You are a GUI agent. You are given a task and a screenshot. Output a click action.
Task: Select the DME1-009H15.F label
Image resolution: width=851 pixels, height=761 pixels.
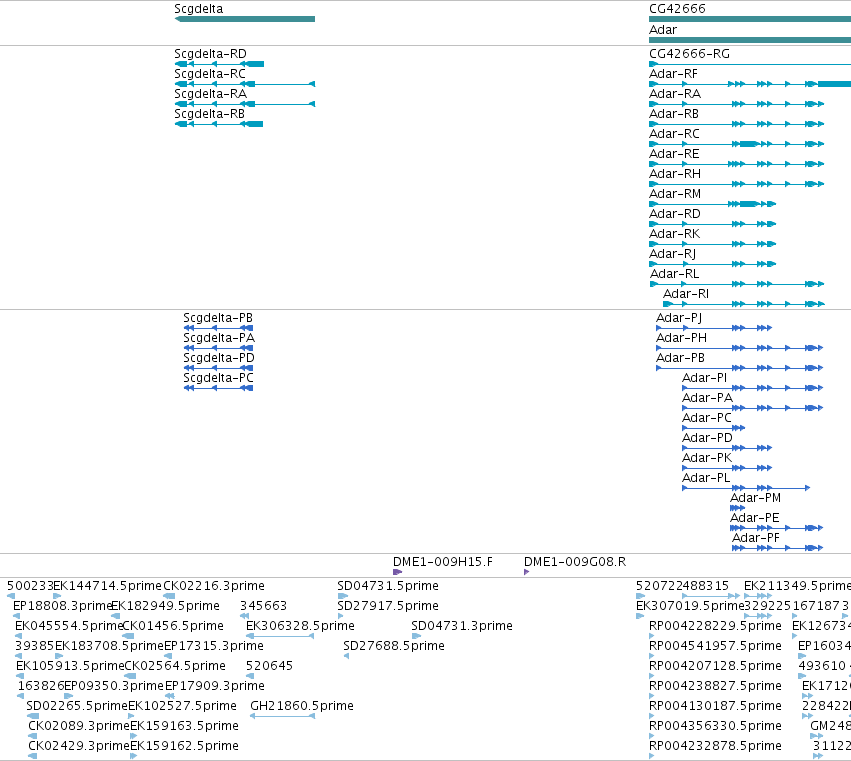pos(443,562)
